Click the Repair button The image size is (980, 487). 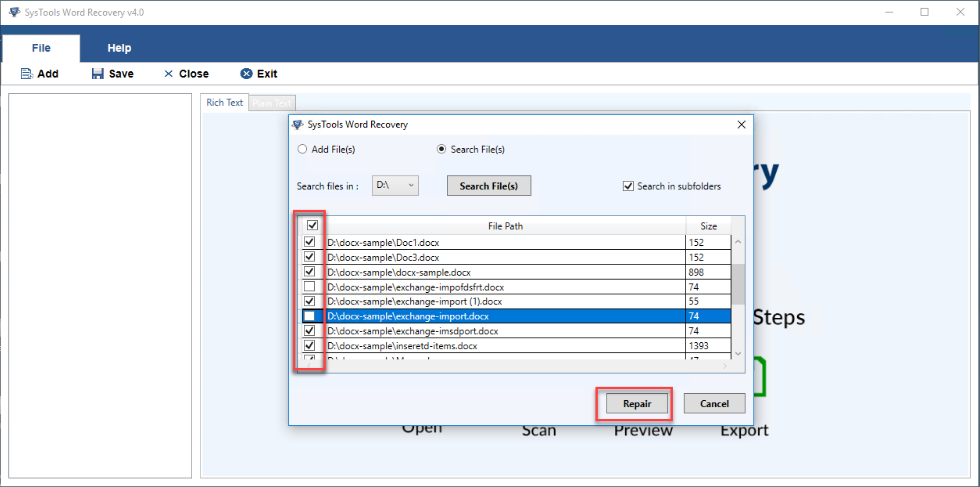pyautogui.click(x=637, y=404)
